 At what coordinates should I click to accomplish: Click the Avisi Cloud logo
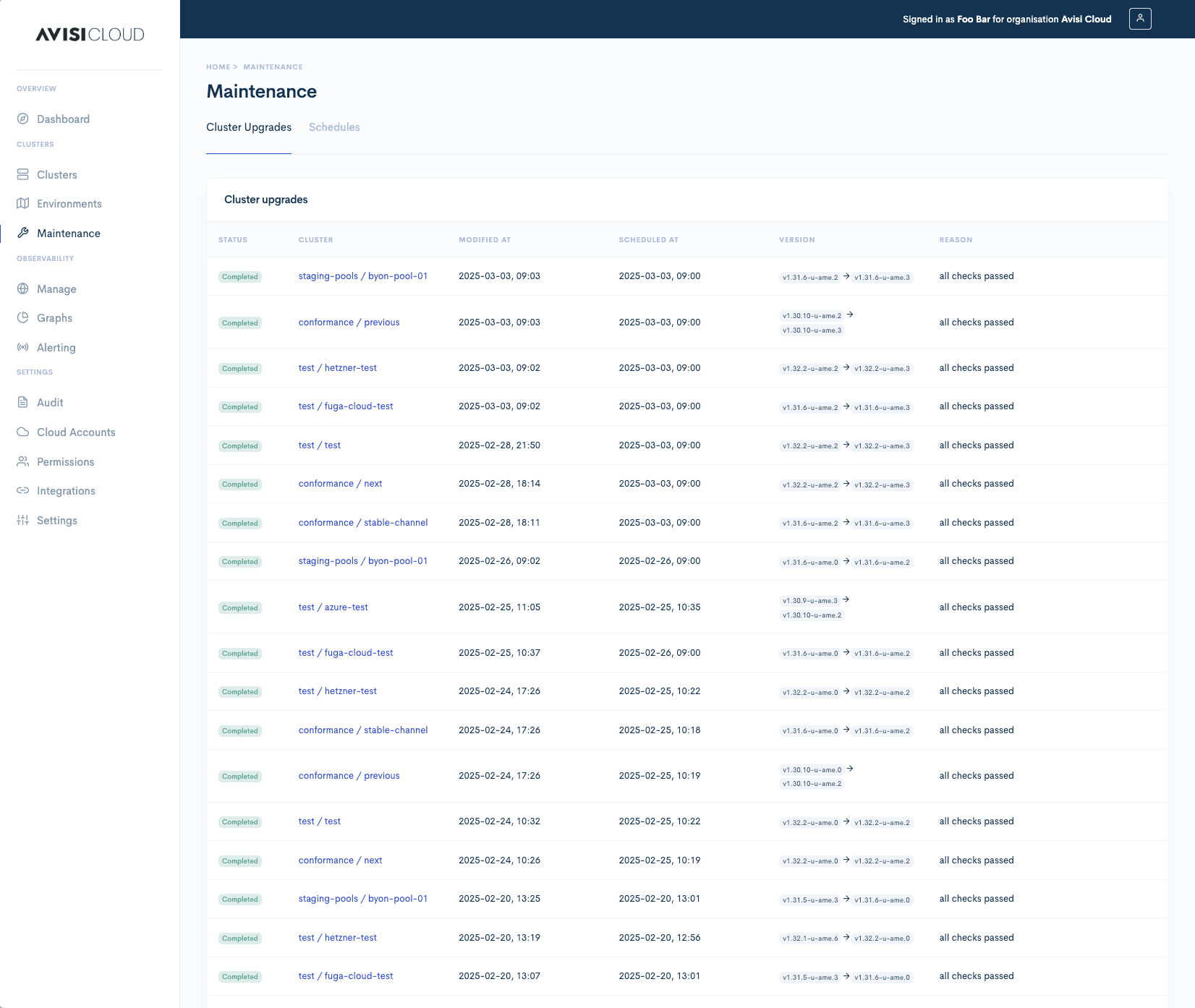coord(89,34)
